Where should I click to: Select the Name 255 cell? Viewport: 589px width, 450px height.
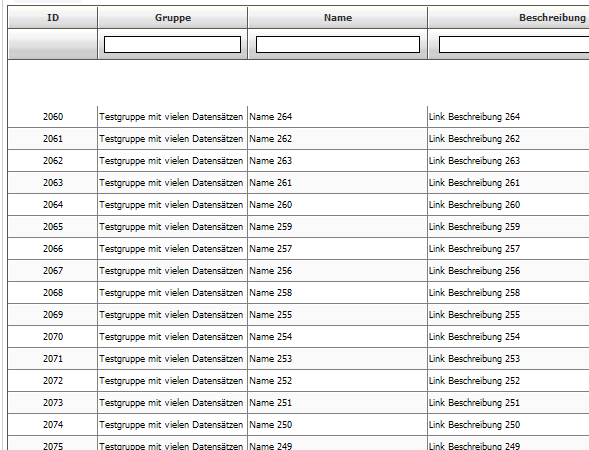337,315
